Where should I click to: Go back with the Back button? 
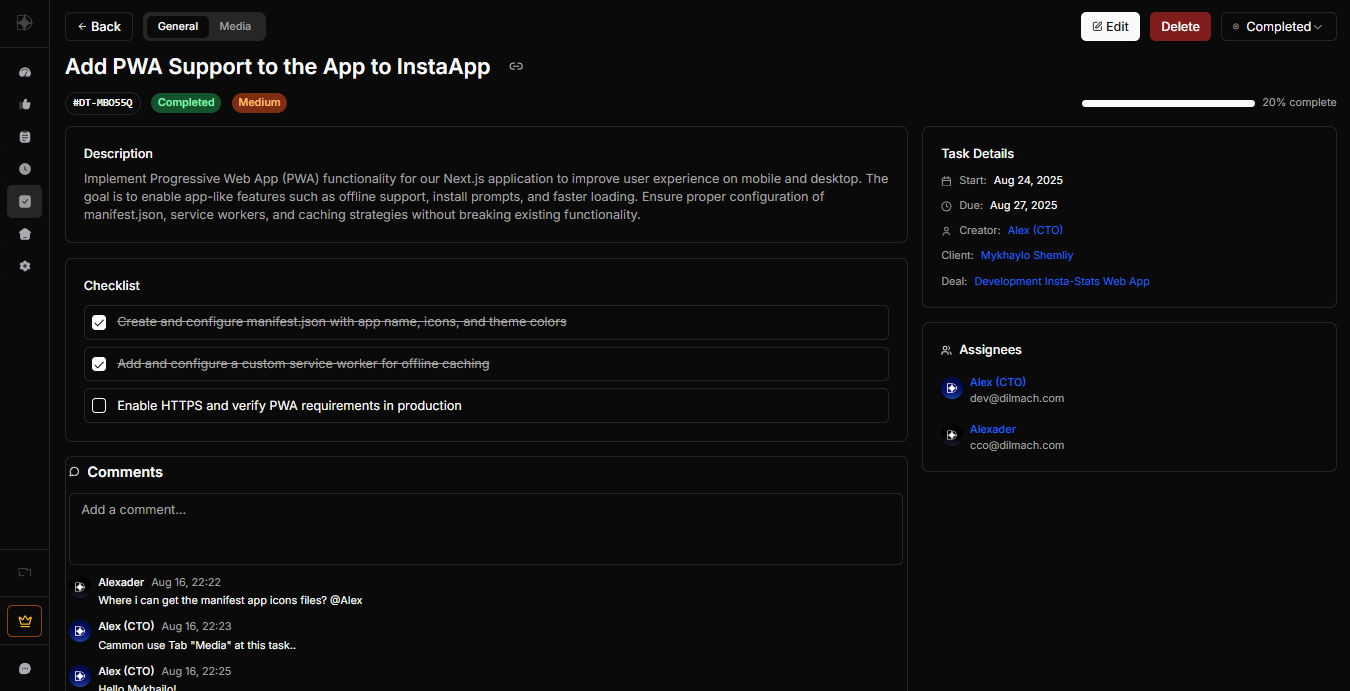(99, 27)
